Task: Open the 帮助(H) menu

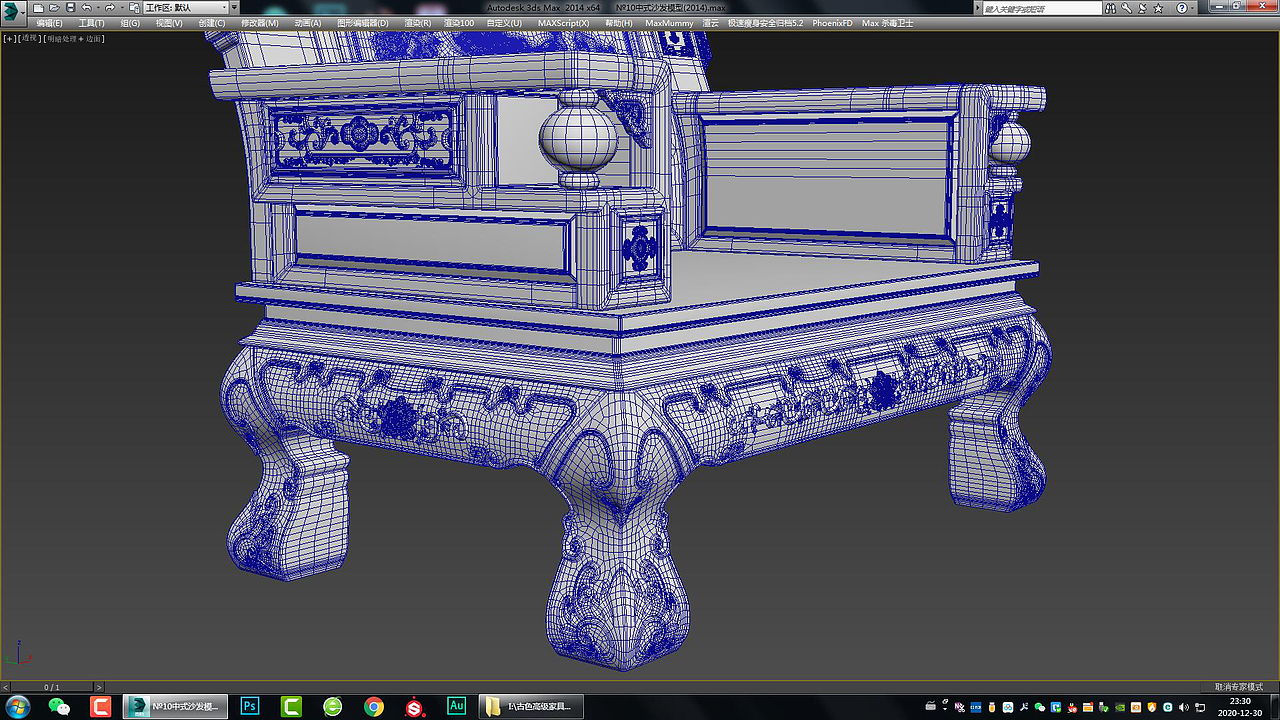Action: click(x=618, y=23)
